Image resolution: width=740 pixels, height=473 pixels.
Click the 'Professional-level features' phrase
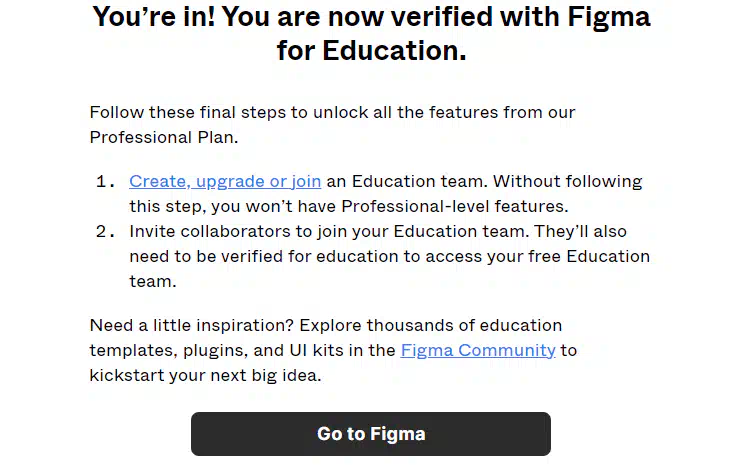[x=453, y=206]
